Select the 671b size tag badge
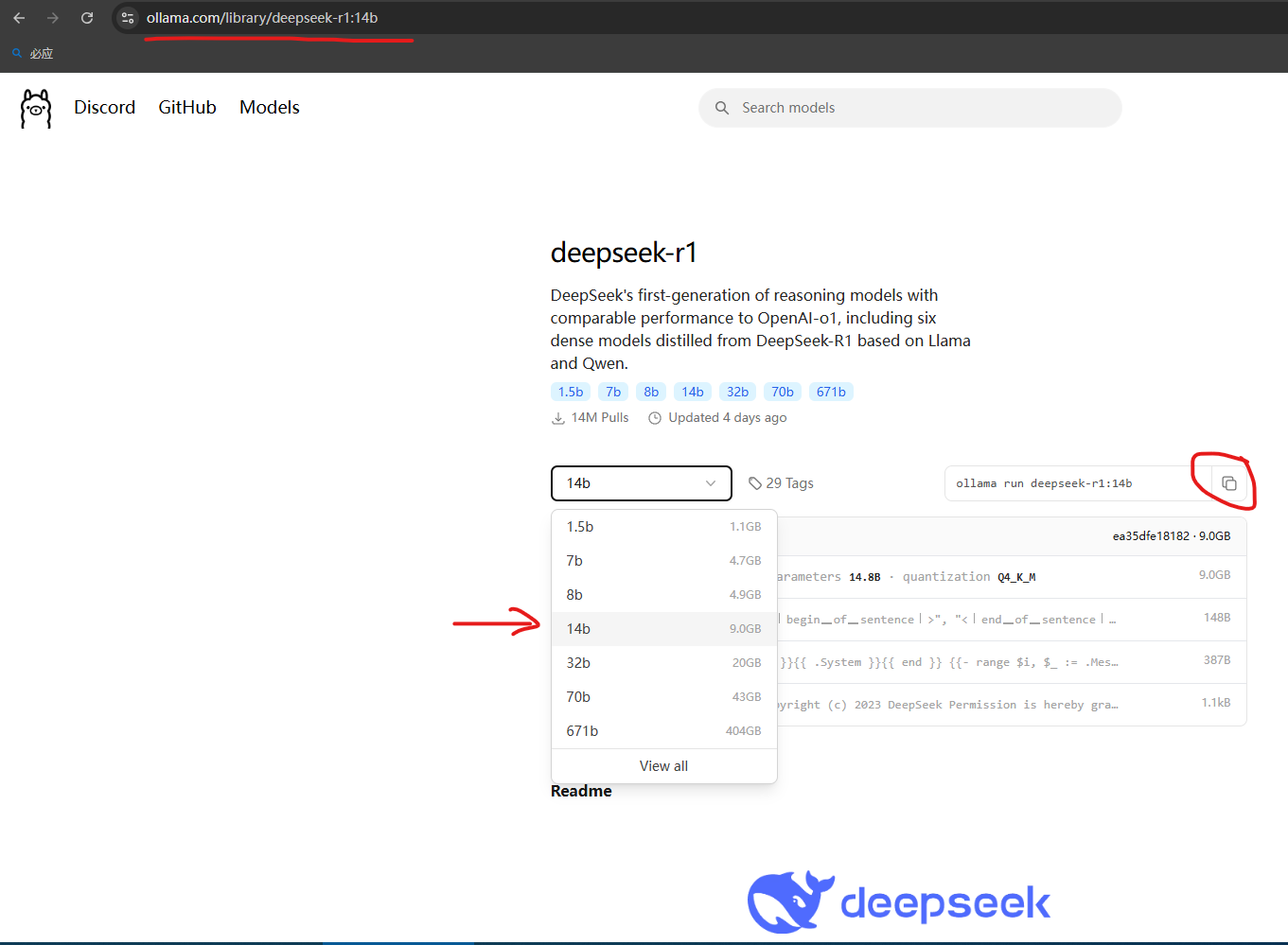 coord(831,392)
